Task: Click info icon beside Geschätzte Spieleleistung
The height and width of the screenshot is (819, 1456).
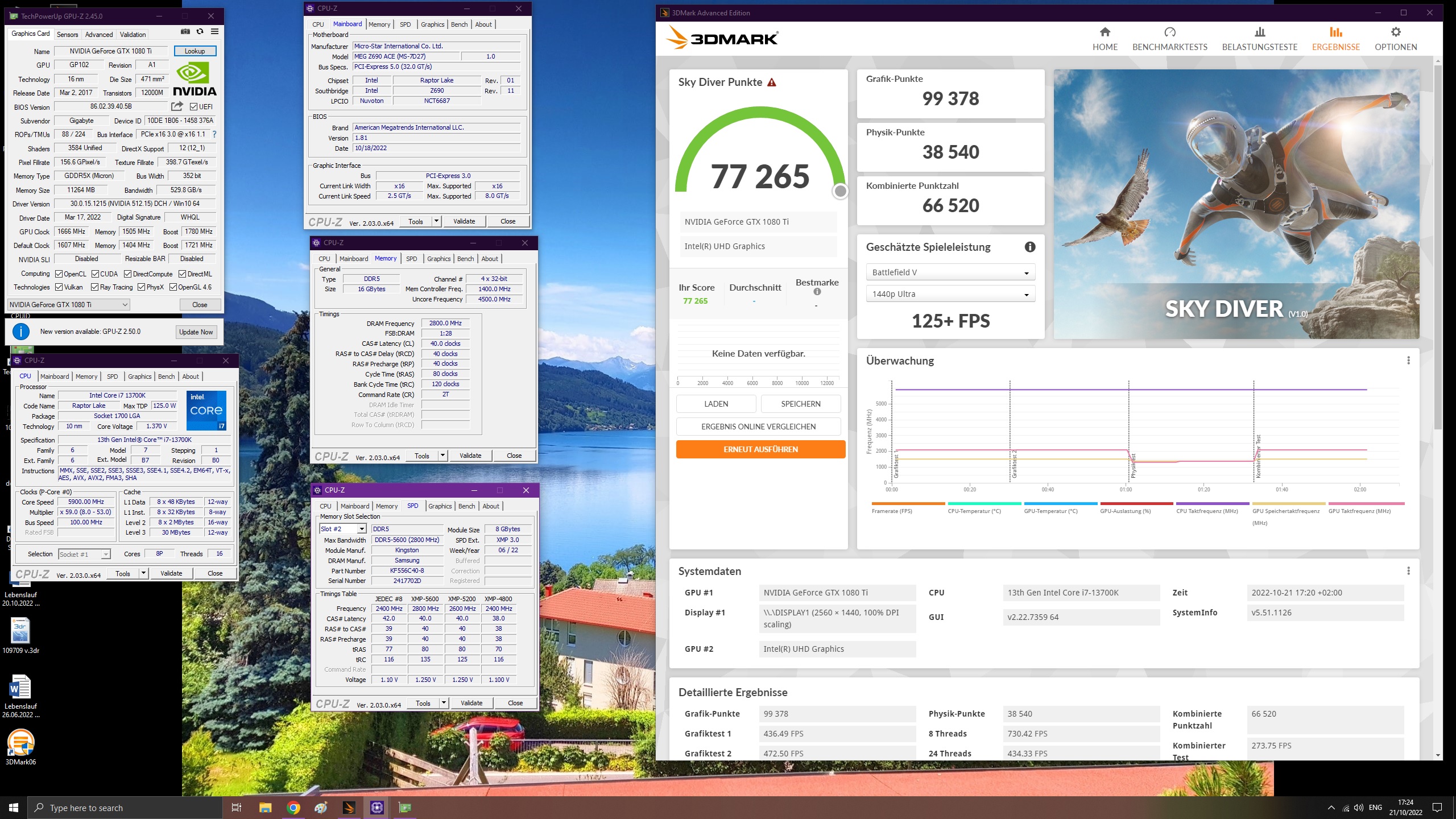Action: 1029,247
